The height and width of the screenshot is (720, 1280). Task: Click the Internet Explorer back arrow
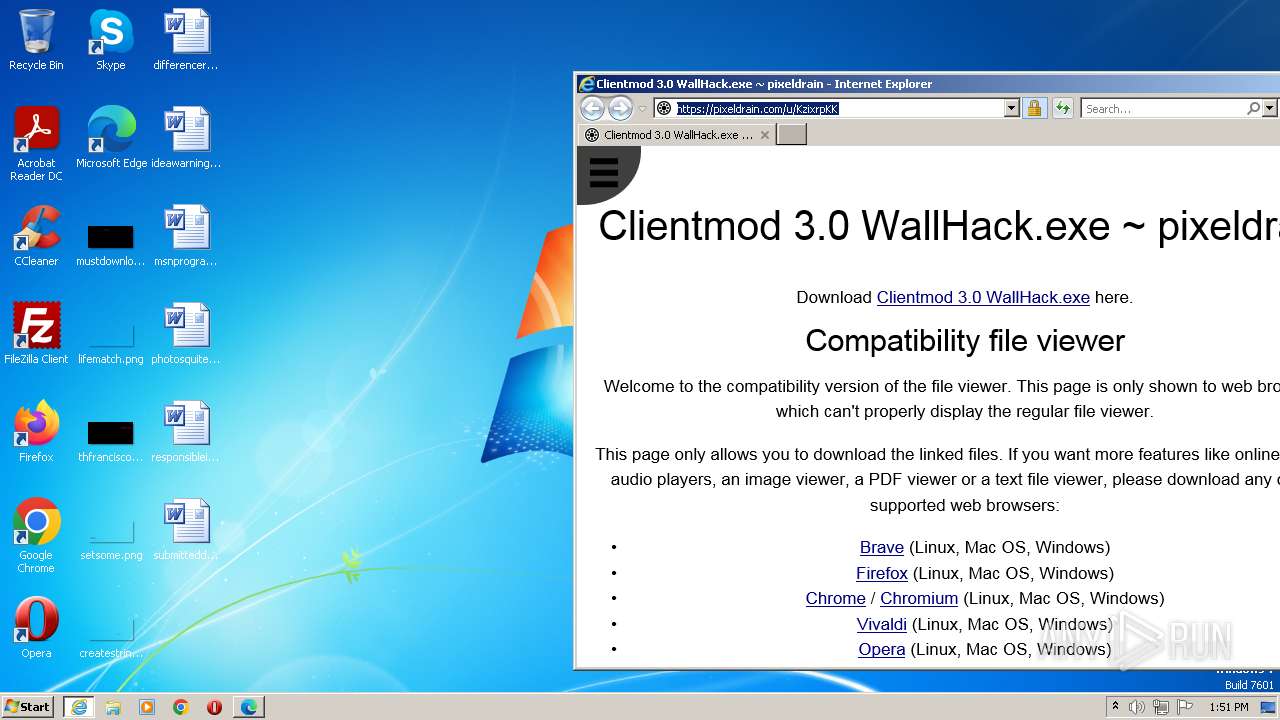tap(592, 108)
